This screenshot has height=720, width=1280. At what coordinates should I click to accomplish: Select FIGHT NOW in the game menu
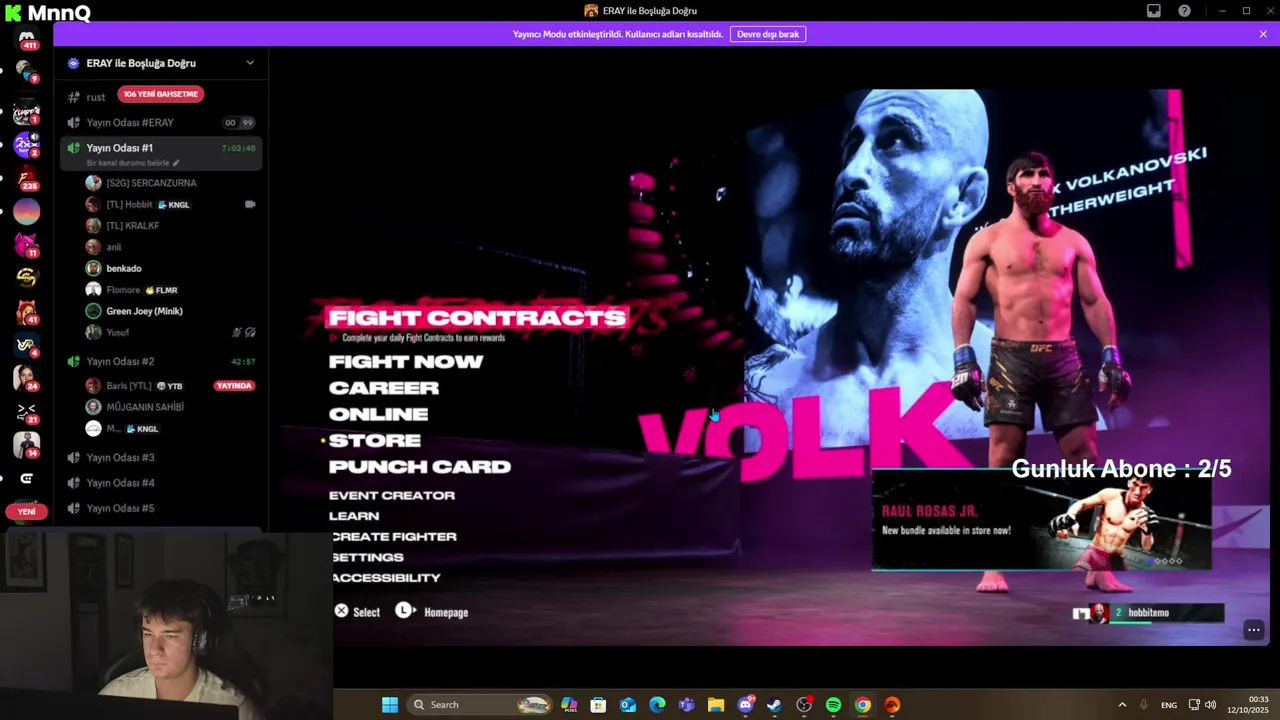click(406, 362)
